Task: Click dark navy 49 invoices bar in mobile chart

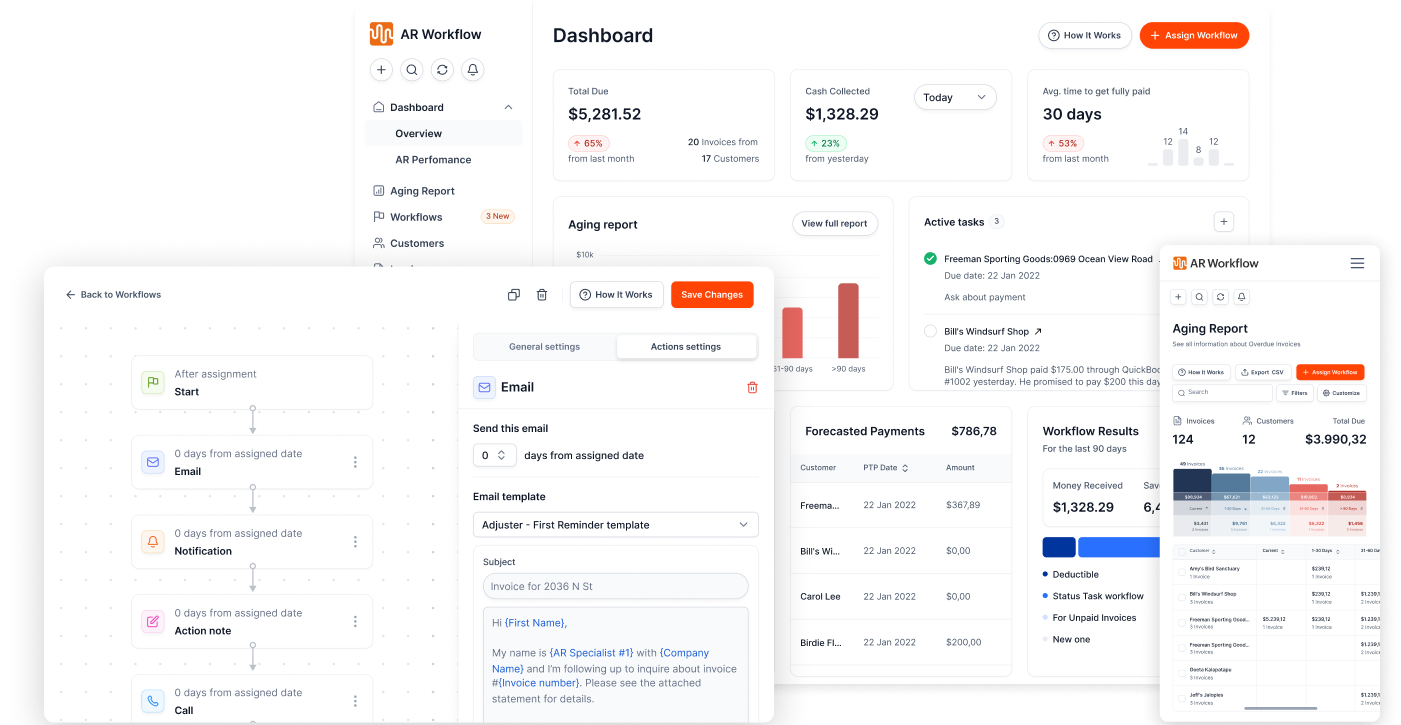Action: click(1192, 483)
